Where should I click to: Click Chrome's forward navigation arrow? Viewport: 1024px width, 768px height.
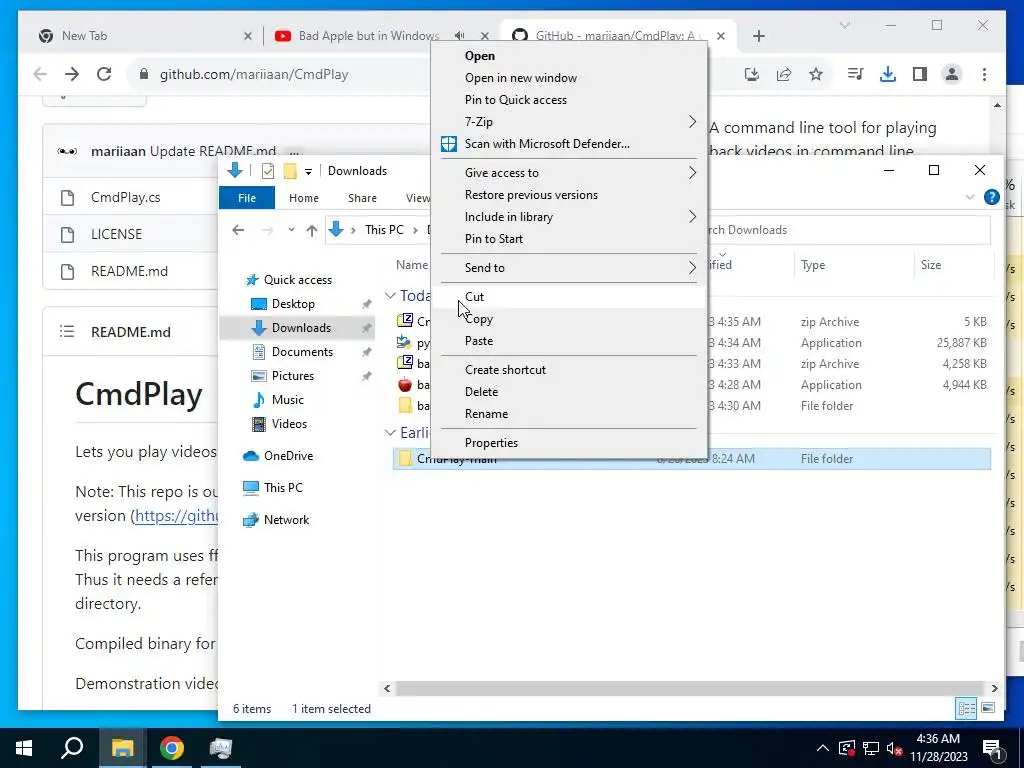click(x=72, y=74)
